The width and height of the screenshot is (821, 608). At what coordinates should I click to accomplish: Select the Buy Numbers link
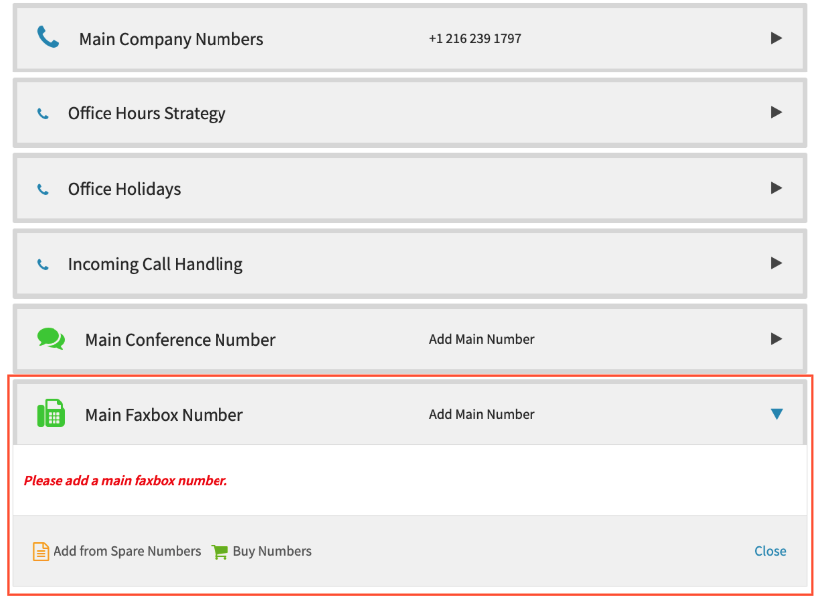[x=272, y=551]
